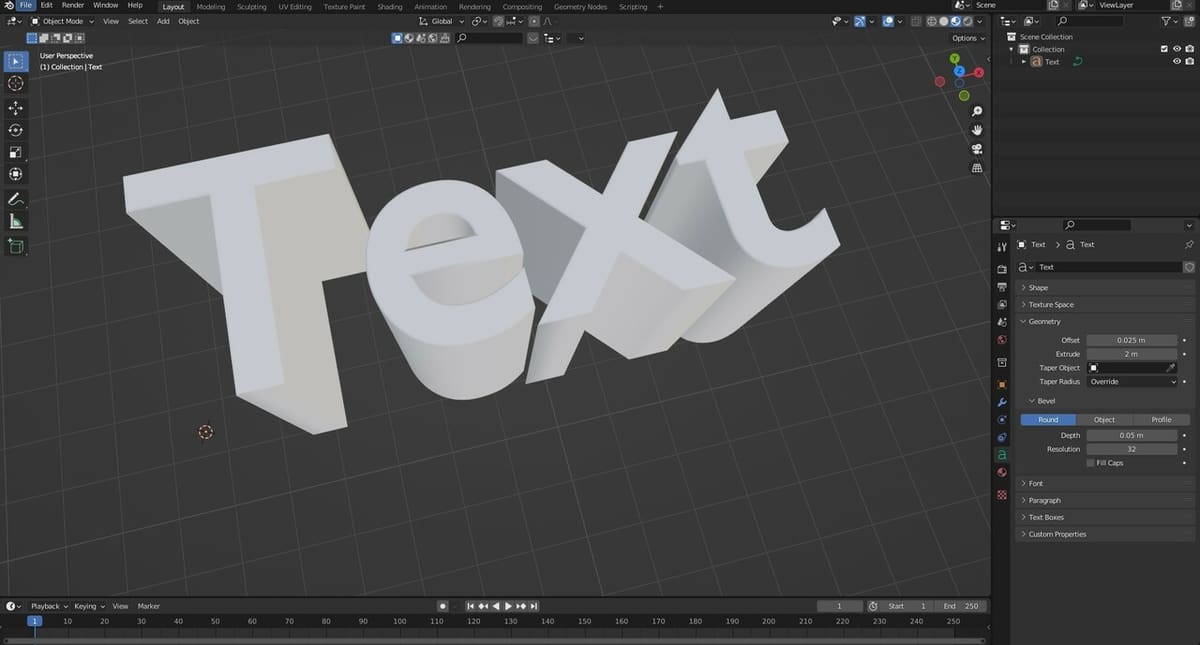1200x645 pixels.
Task: Click the pin icon in Properties header
Action: (1189, 244)
